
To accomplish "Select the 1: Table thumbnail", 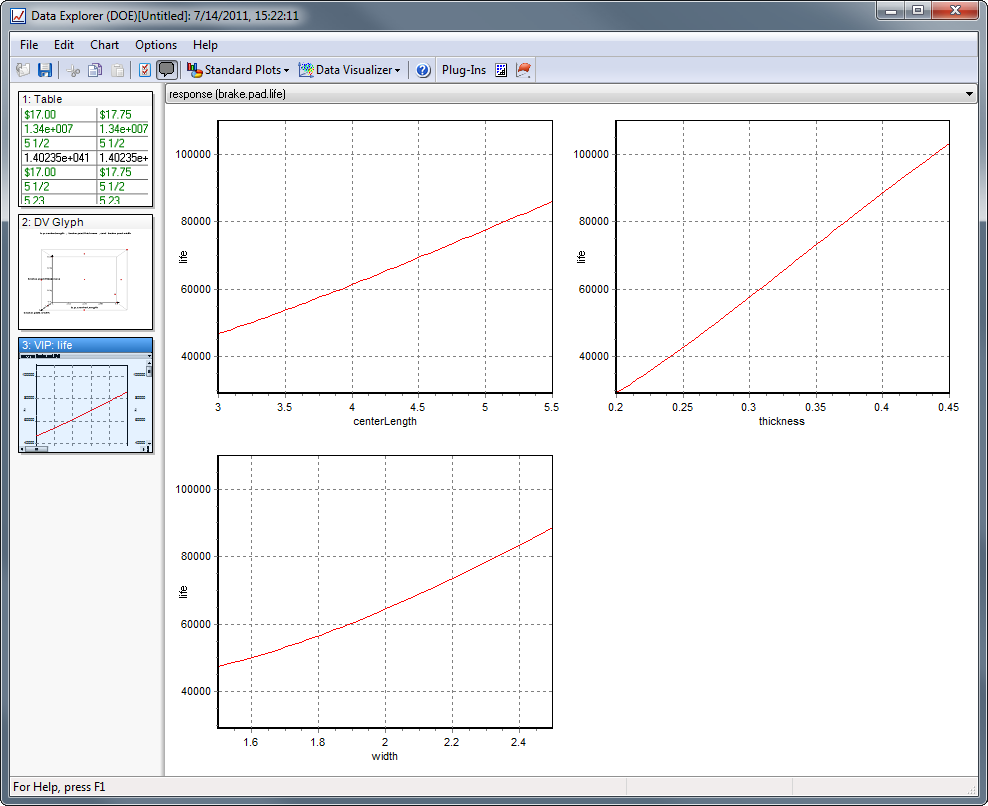I will tap(85, 149).
